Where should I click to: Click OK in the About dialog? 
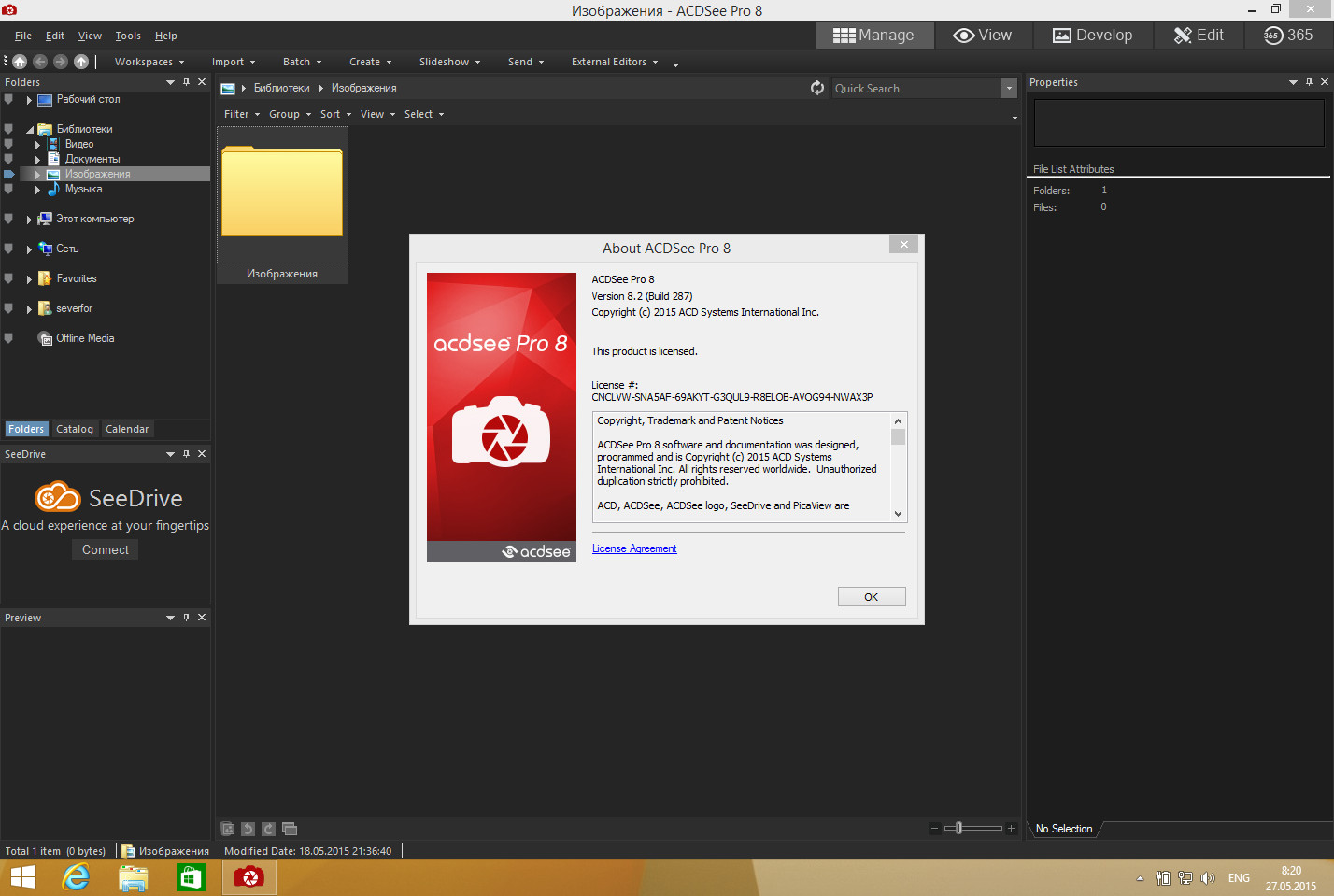872,597
